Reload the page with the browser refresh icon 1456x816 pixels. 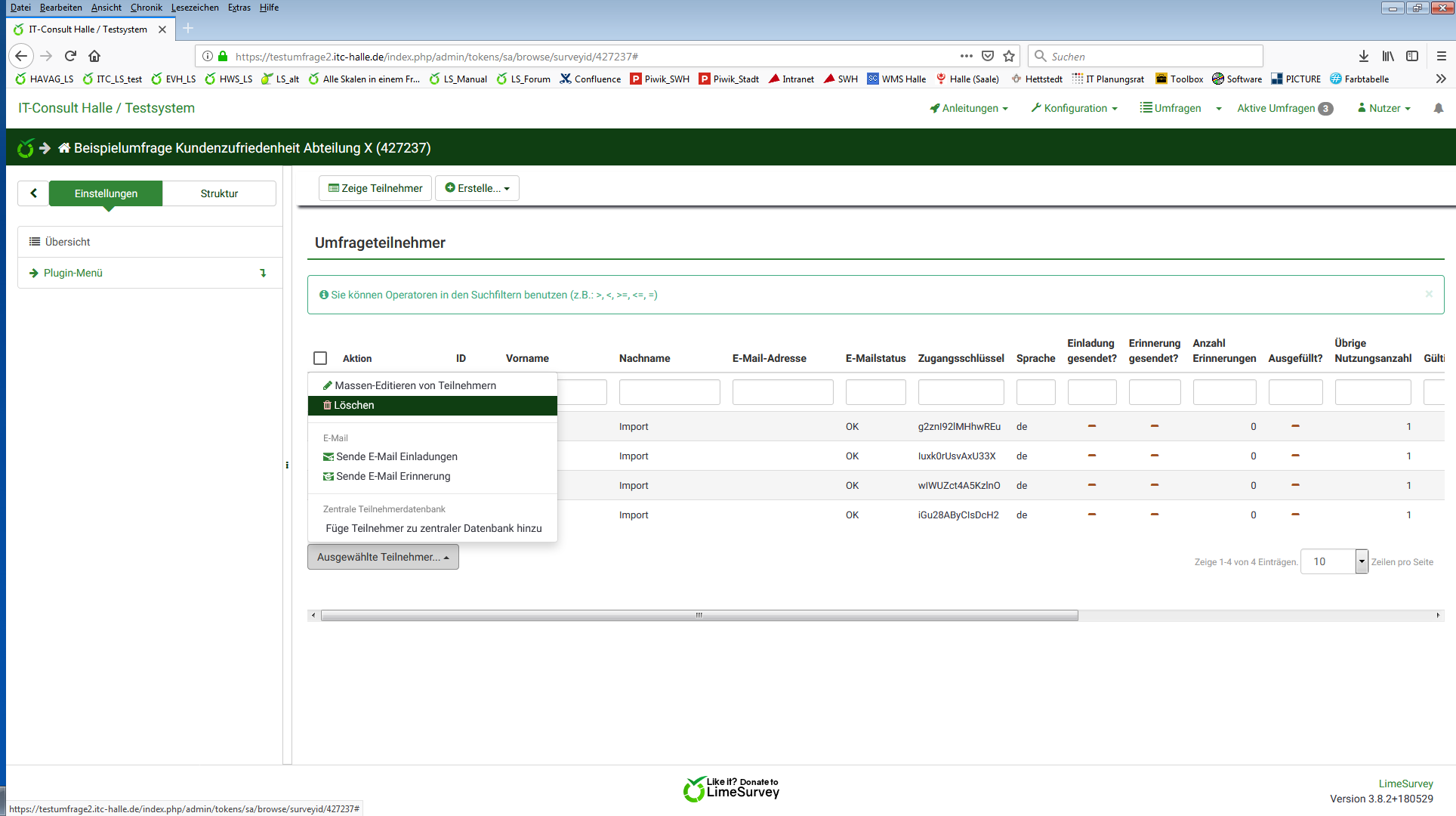[x=70, y=56]
